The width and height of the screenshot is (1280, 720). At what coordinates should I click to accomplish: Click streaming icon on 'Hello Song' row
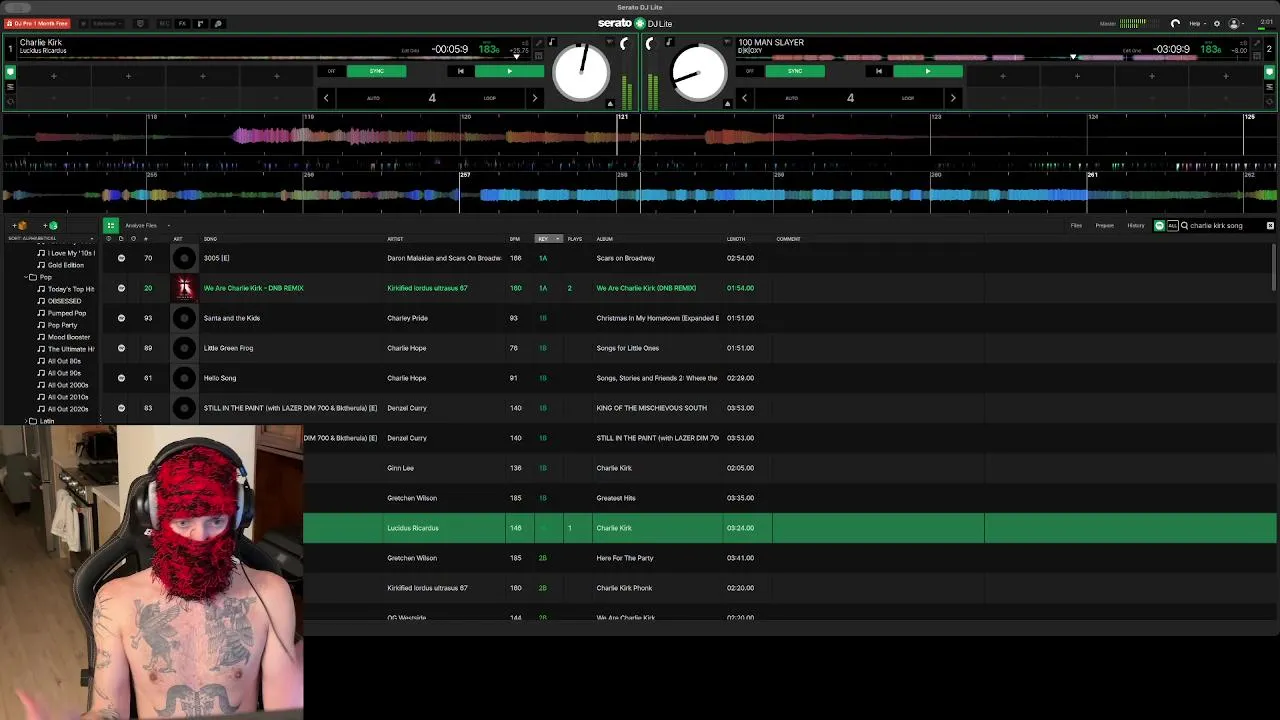pos(121,378)
